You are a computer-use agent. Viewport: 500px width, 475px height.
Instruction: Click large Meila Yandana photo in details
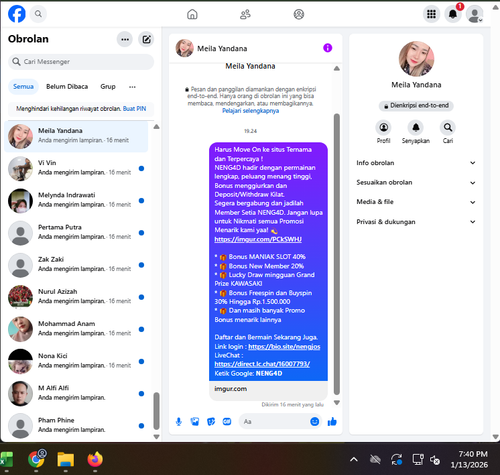tap(416, 59)
